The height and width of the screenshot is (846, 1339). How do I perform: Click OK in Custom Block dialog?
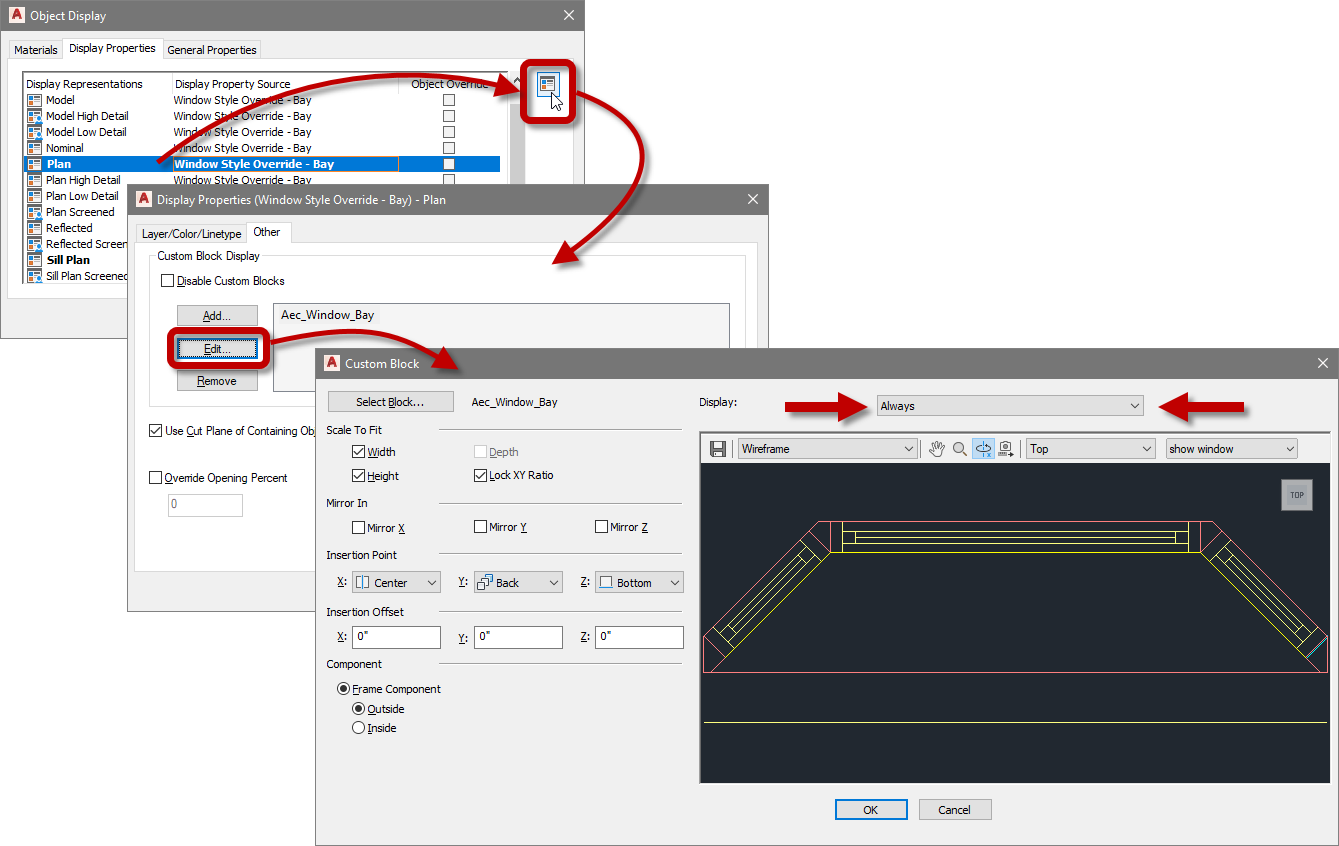[x=871, y=810]
